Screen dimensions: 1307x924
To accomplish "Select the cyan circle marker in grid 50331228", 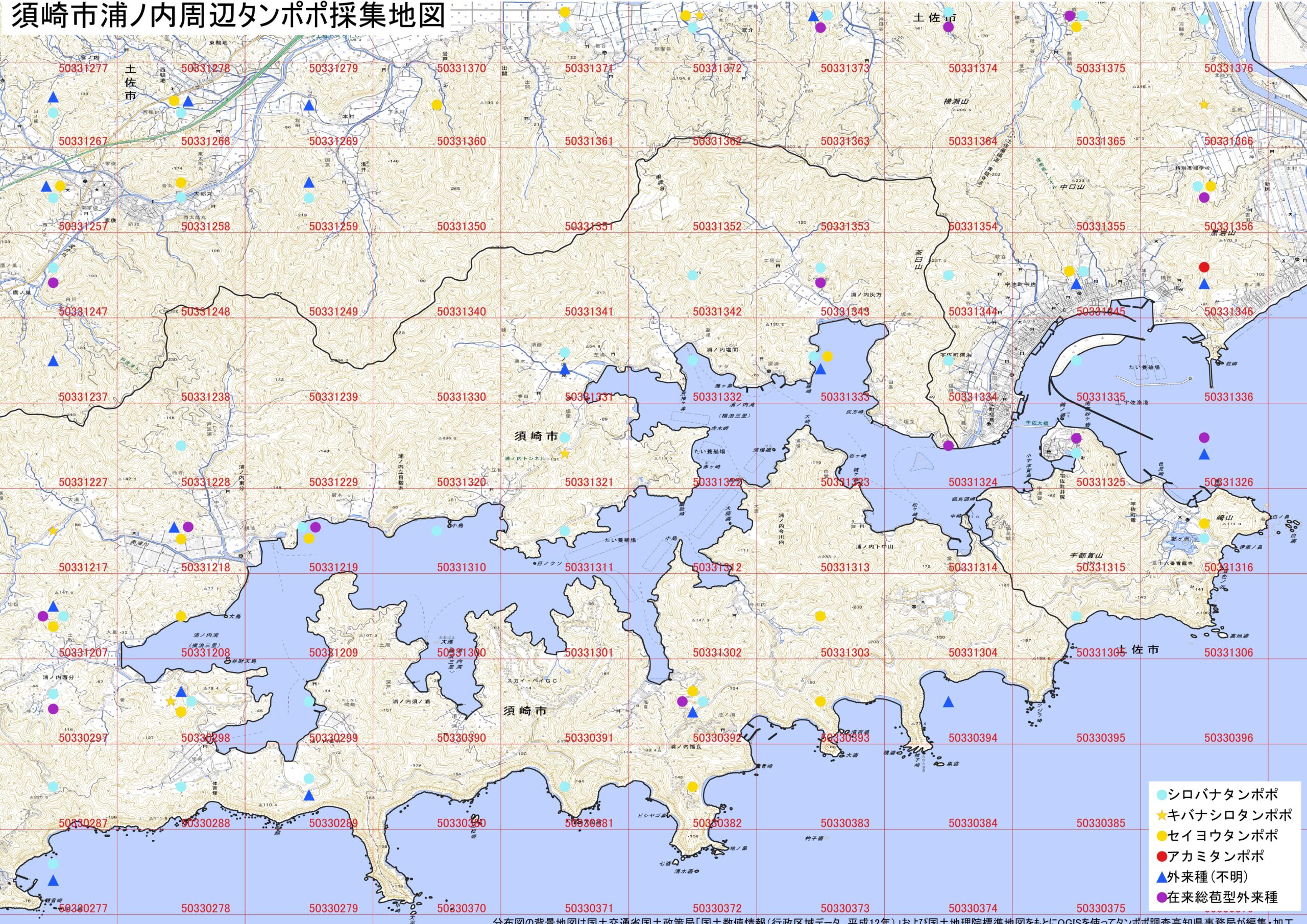I will [x=180, y=445].
